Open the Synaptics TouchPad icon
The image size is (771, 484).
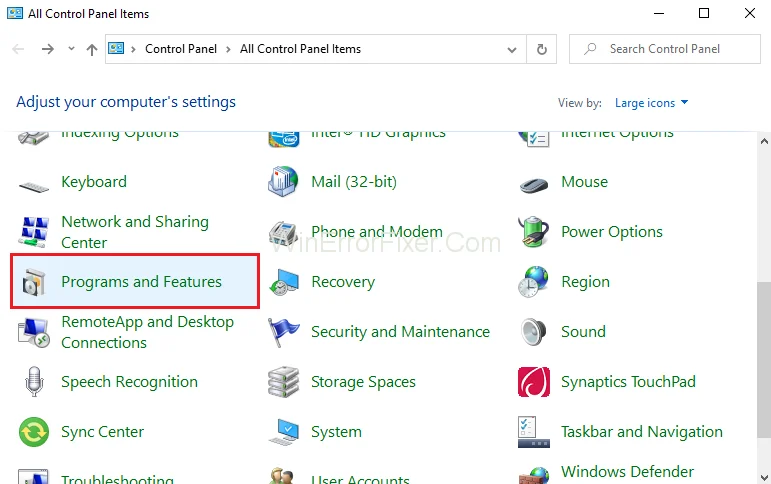[x=534, y=382]
